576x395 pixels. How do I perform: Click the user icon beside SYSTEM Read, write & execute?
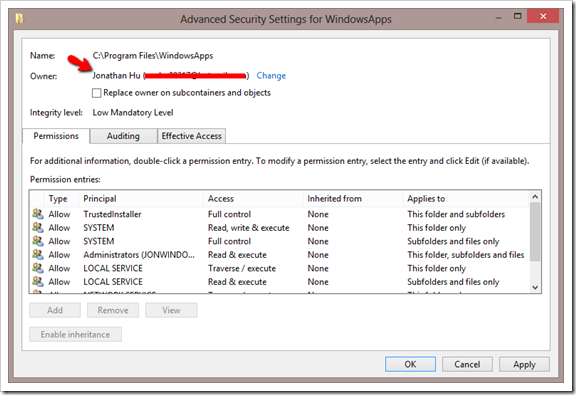(37, 227)
